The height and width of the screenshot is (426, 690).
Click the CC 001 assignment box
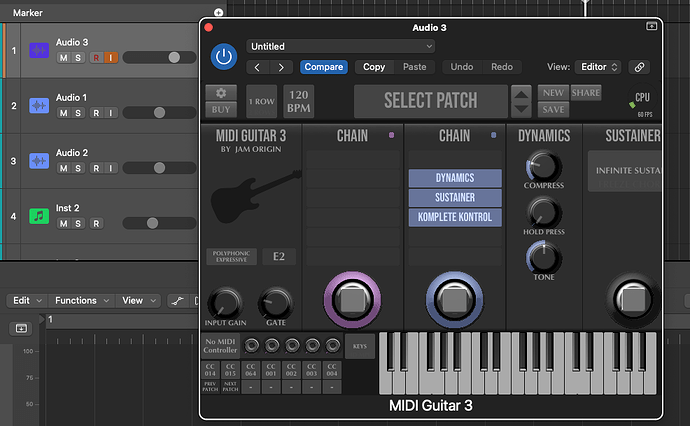pos(271,370)
